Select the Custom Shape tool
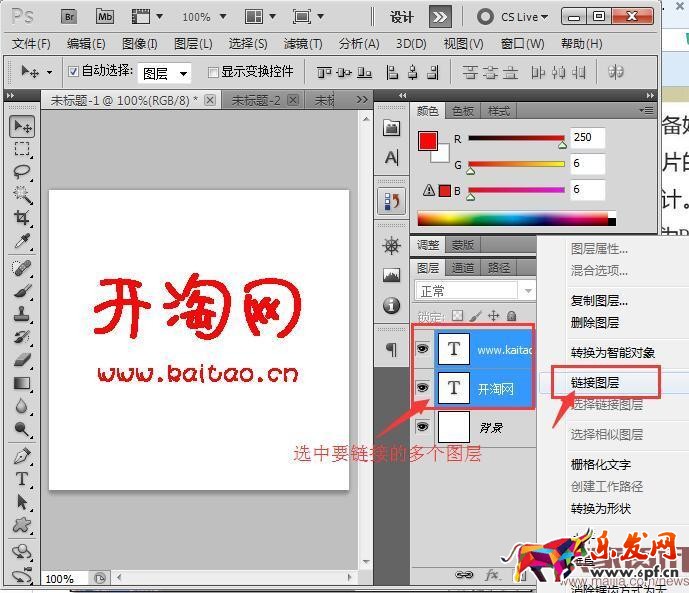 point(22,524)
